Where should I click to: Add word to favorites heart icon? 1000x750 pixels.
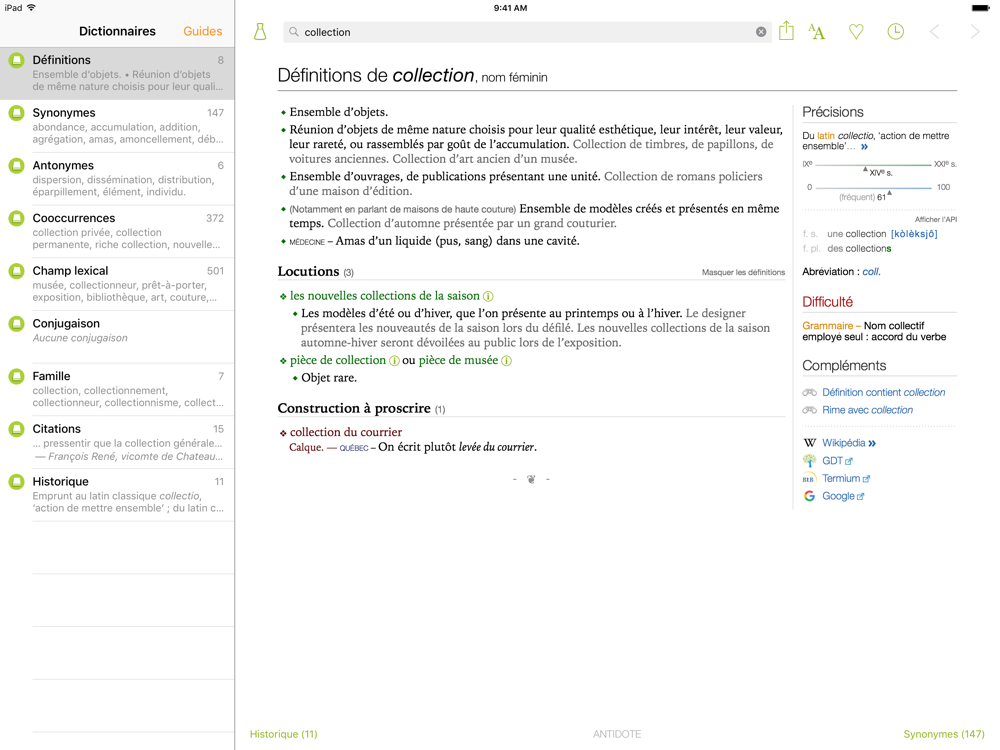856,31
